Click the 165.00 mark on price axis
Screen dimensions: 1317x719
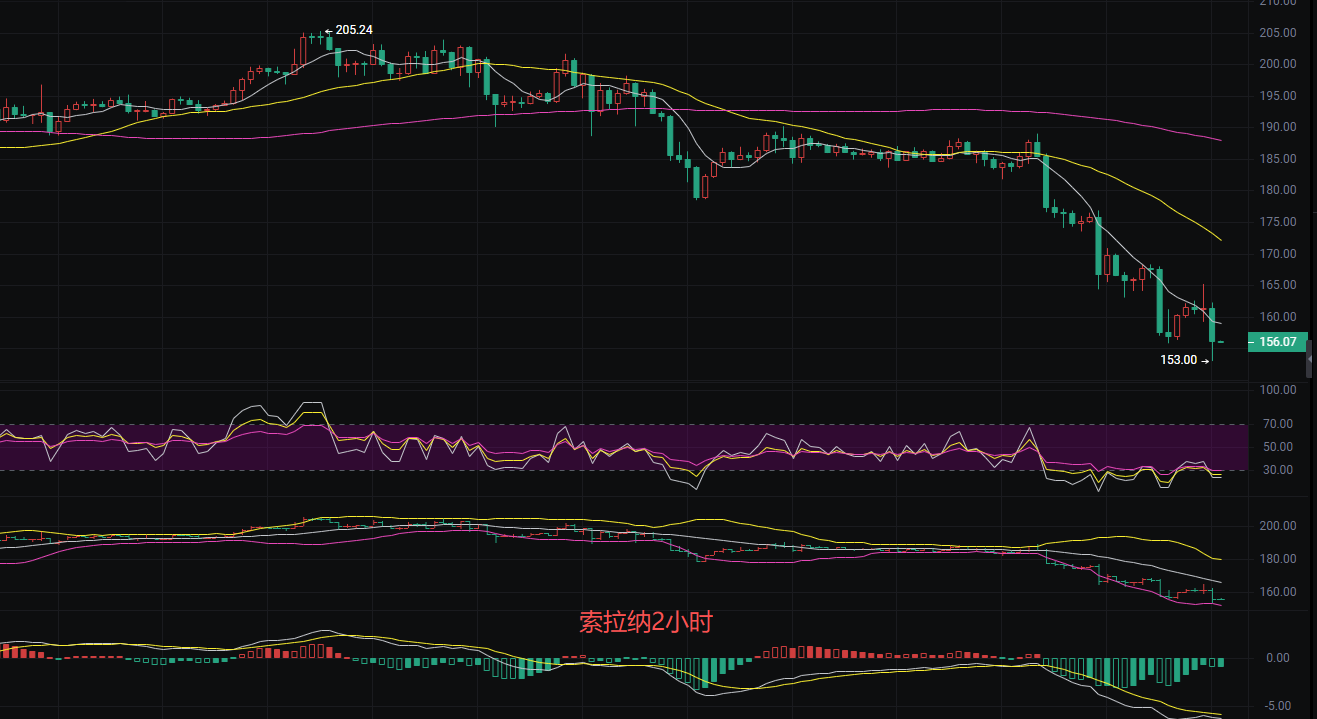pyautogui.click(x=1279, y=285)
